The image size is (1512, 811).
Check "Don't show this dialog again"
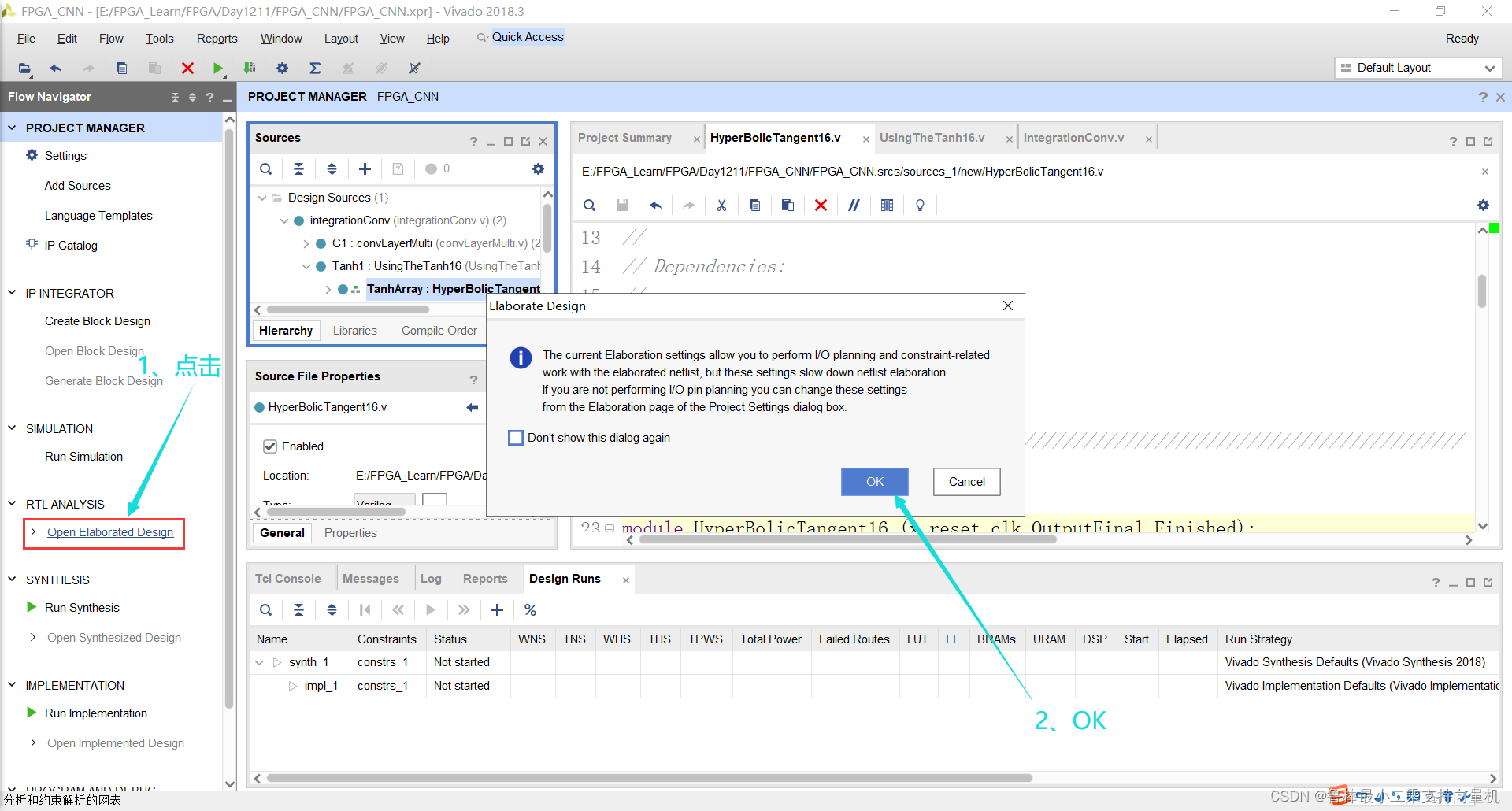(516, 438)
